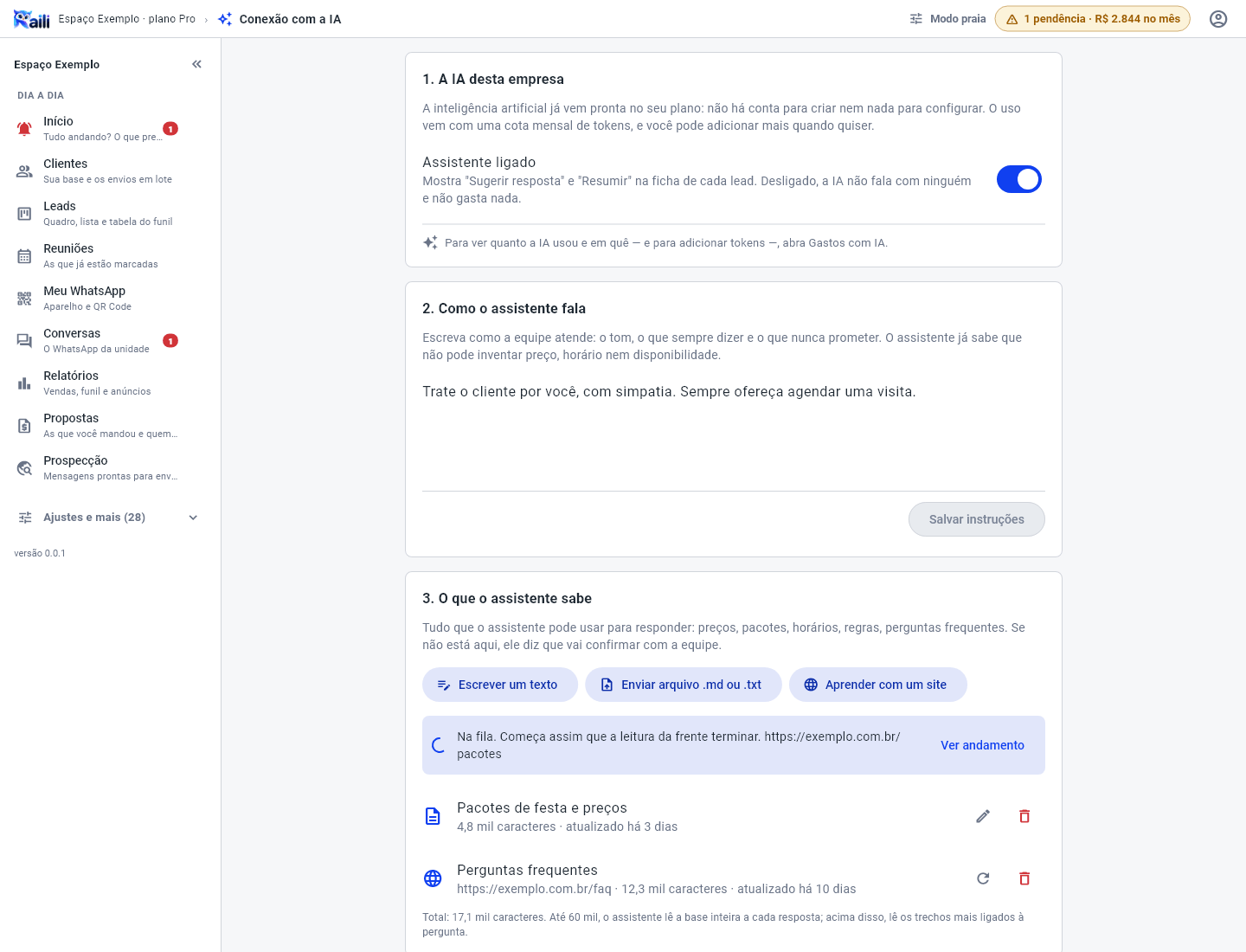The image size is (1246, 952).
Task: Click the Perguntas frequentes title
Action: pos(527,870)
